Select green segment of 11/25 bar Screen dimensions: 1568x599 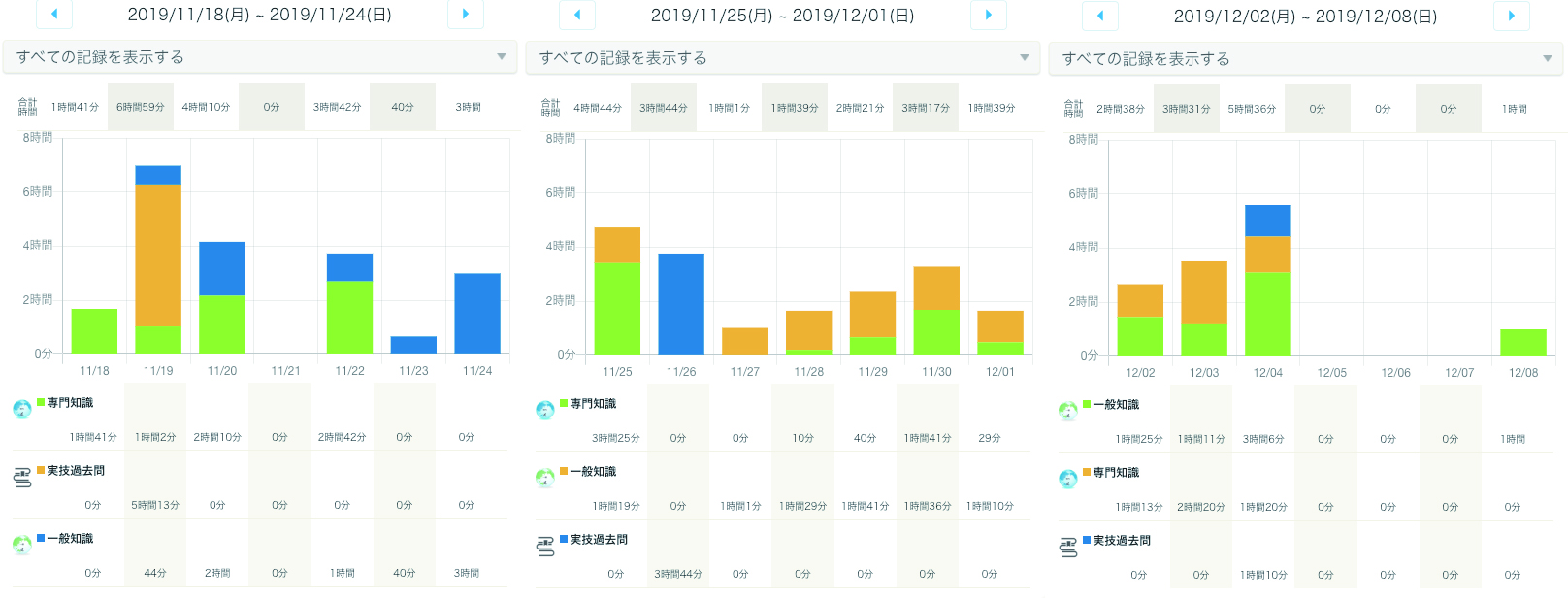coord(617,309)
